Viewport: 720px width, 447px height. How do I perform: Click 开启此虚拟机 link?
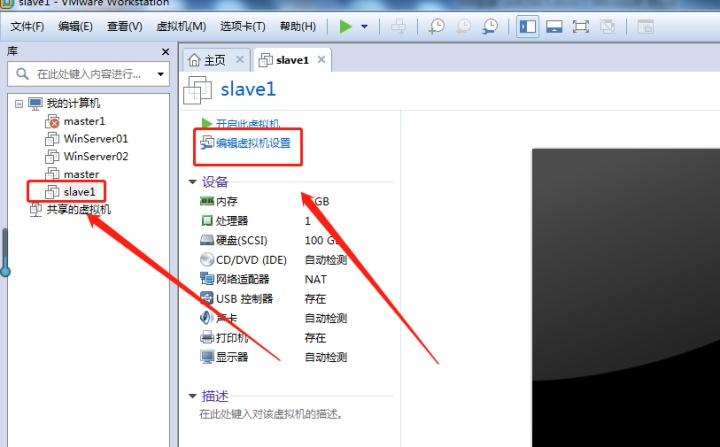point(248,124)
